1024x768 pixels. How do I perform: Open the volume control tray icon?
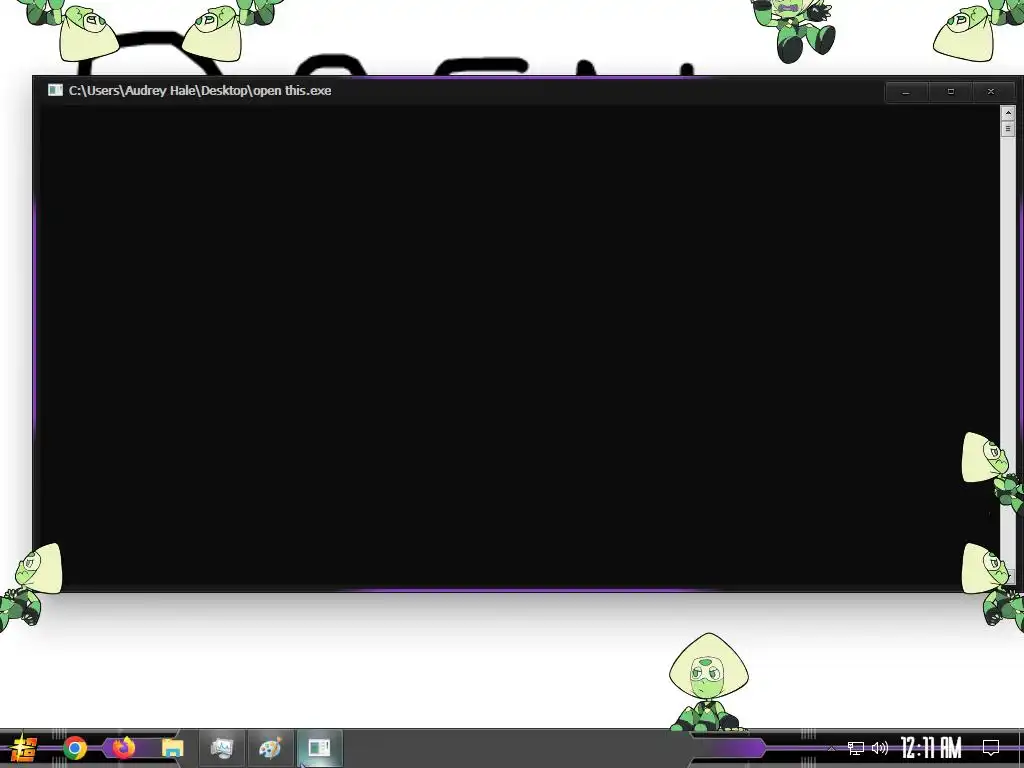880,748
